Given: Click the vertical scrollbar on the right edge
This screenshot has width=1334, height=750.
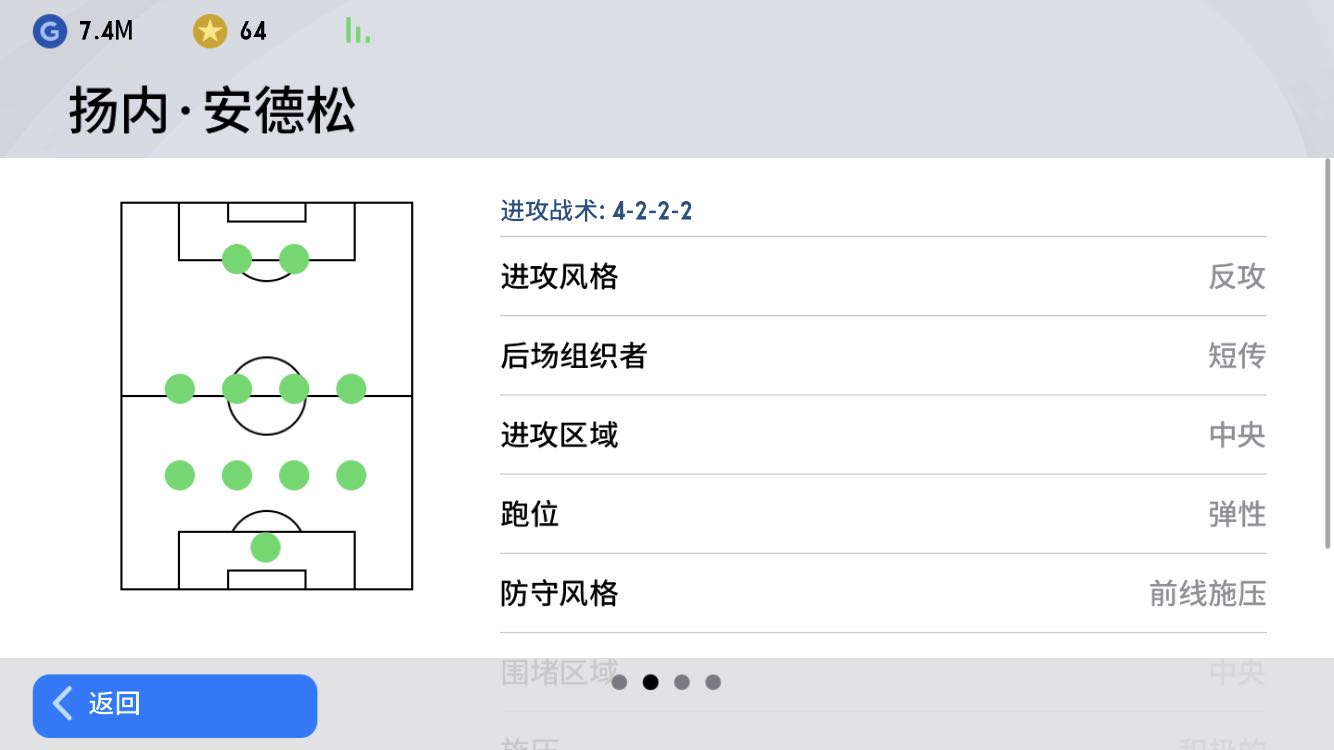Looking at the screenshot, I should (1328, 353).
